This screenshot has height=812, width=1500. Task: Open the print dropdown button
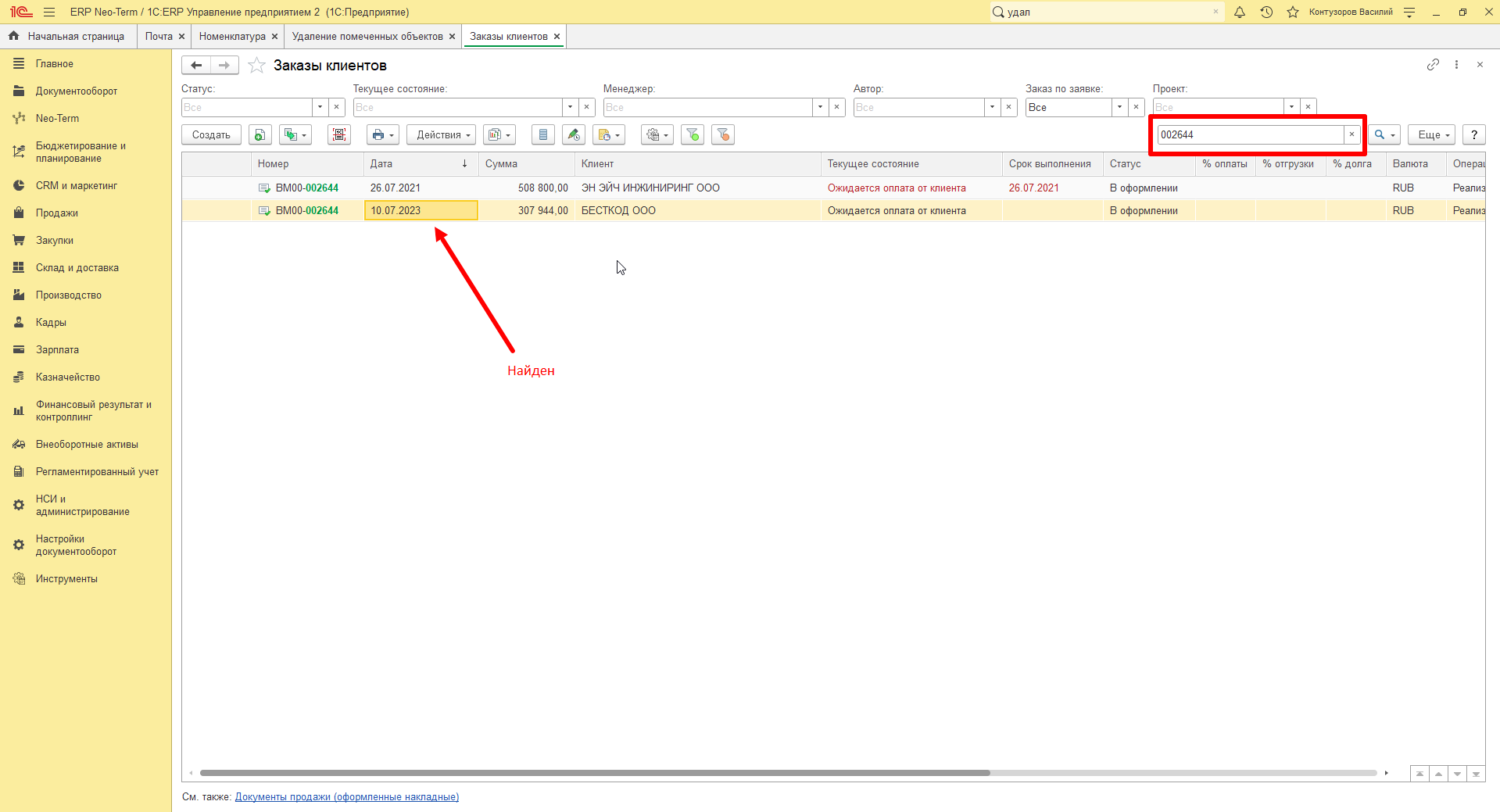pyautogui.click(x=383, y=134)
